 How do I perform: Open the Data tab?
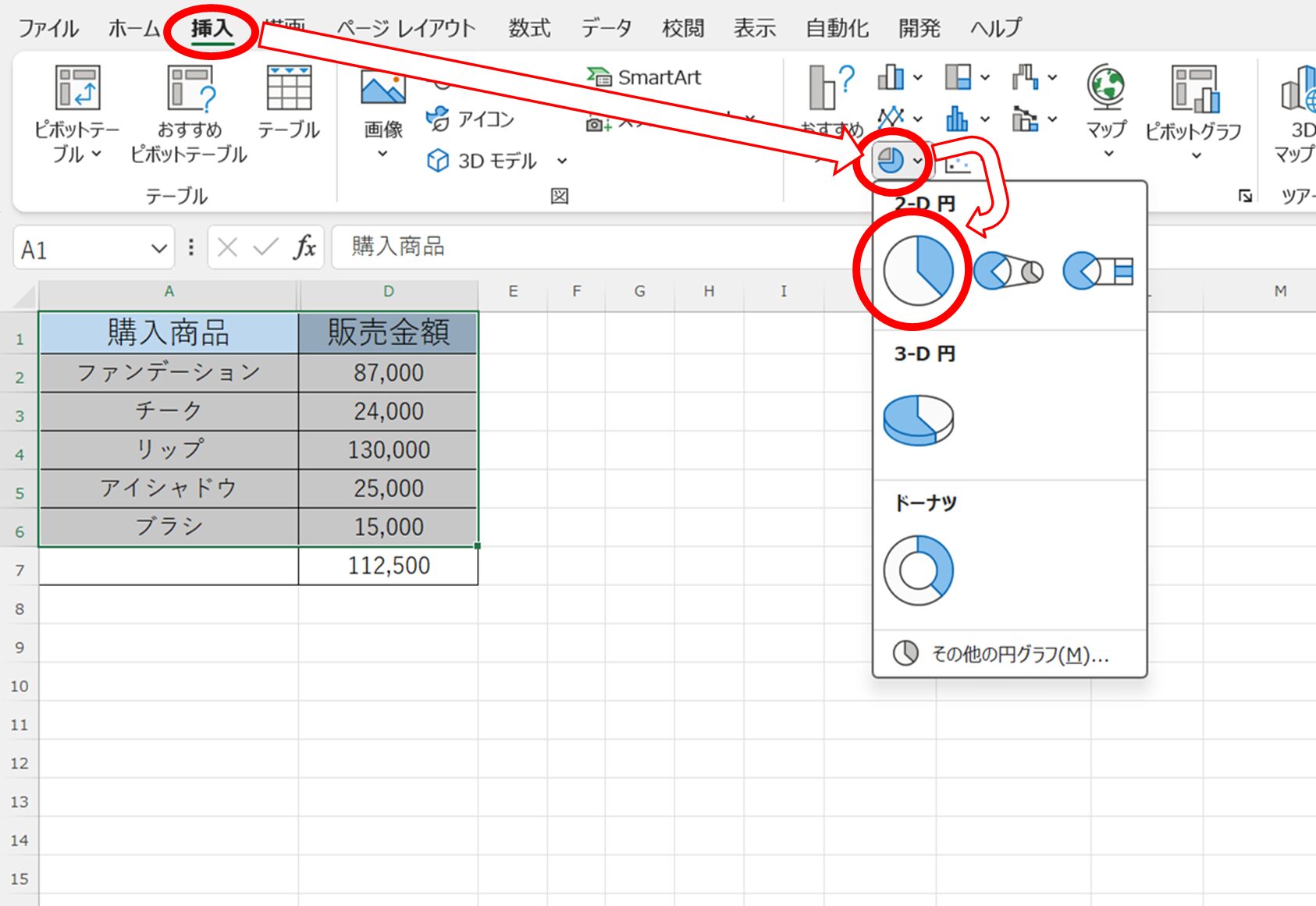(x=606, y=28)
